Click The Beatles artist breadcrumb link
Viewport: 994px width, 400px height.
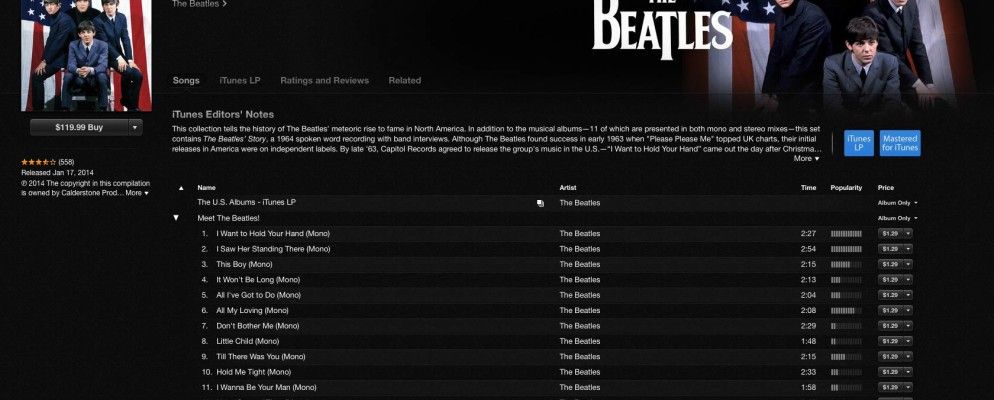coord(197,4)
